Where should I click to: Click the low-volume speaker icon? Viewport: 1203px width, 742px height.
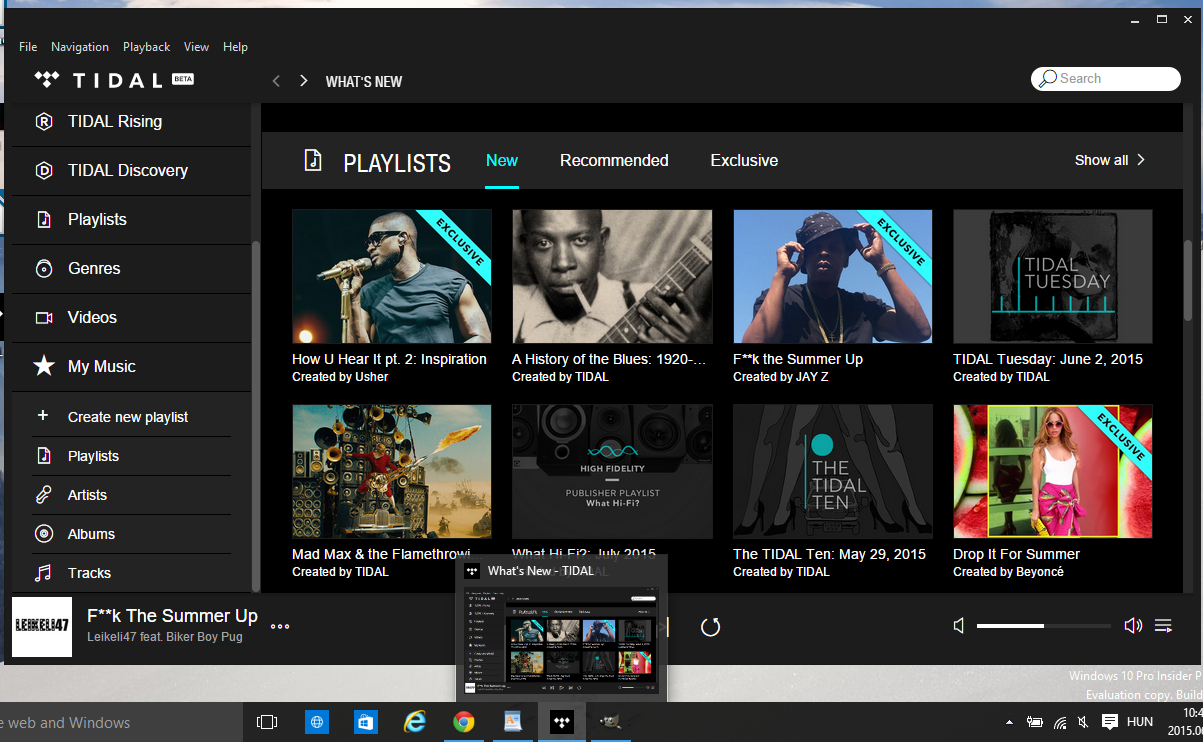tap(959, 626)
